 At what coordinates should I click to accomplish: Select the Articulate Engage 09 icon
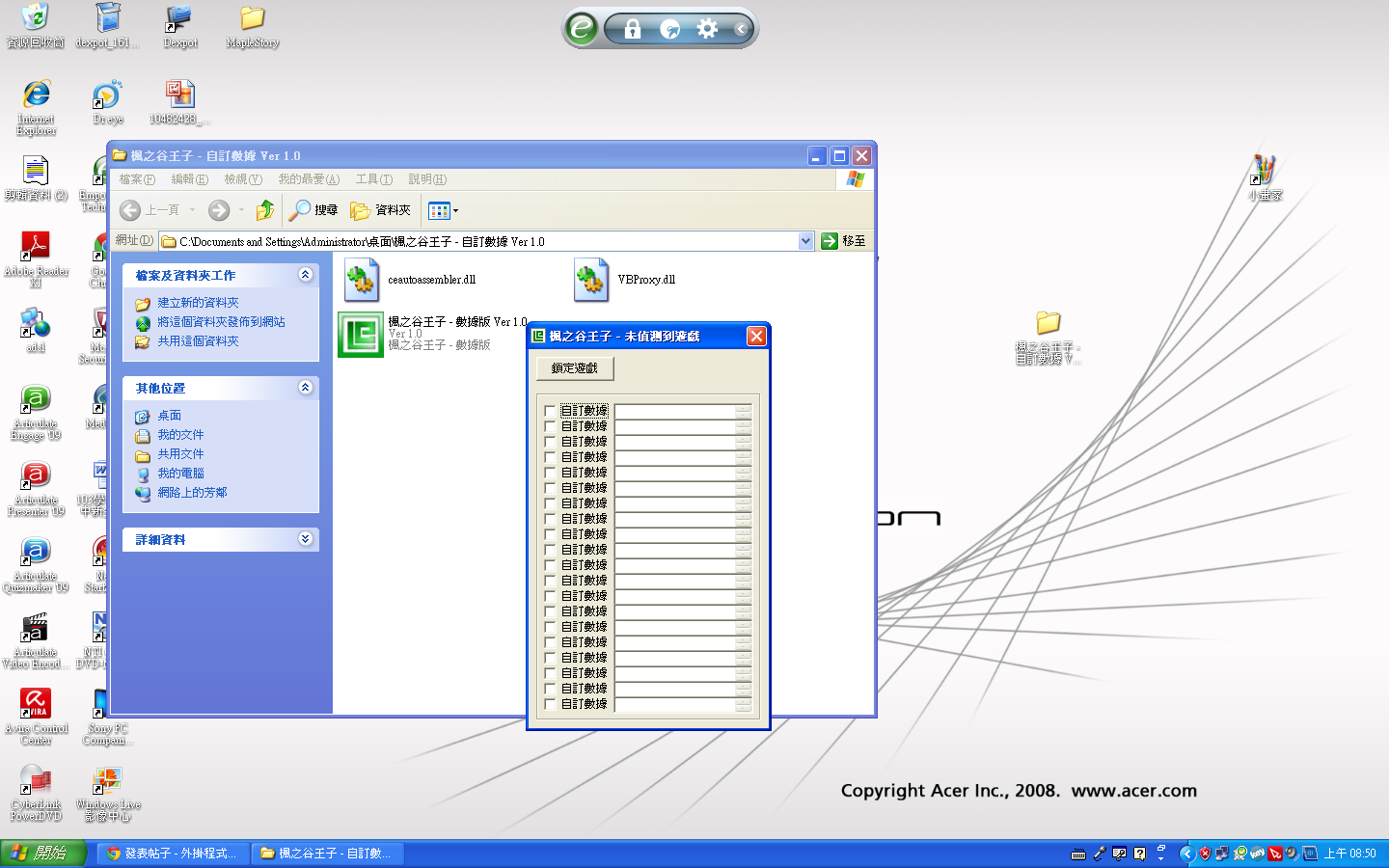(36, 412)
